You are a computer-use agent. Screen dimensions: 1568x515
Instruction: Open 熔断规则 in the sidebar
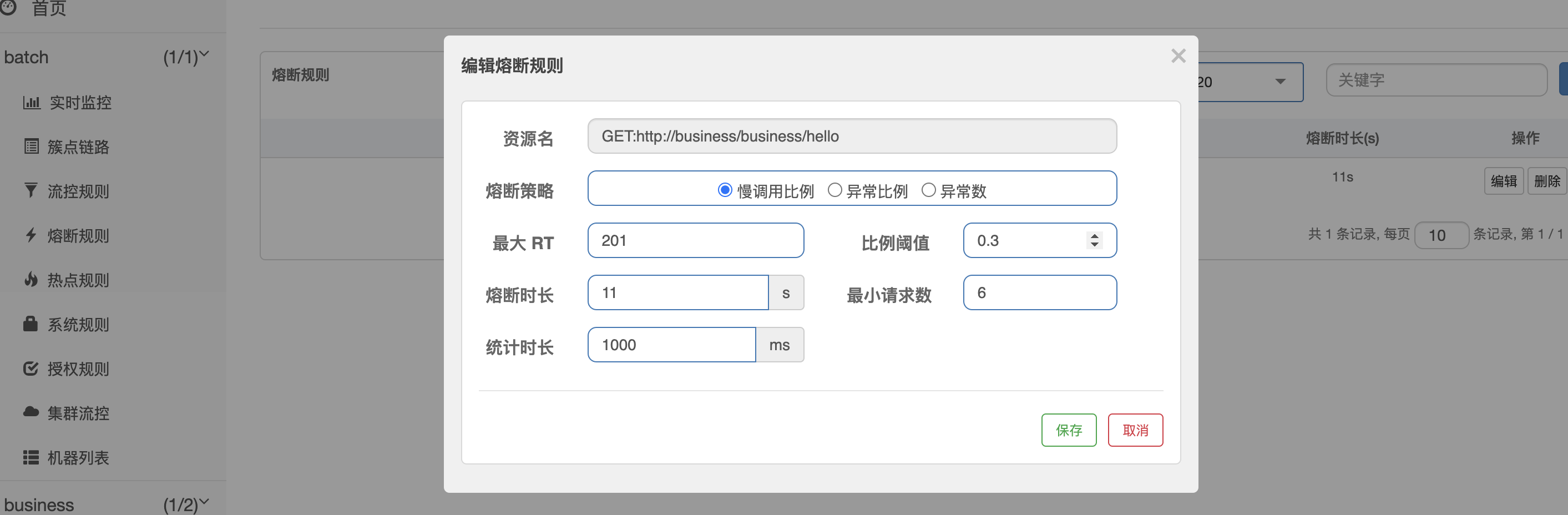(79, 236)
